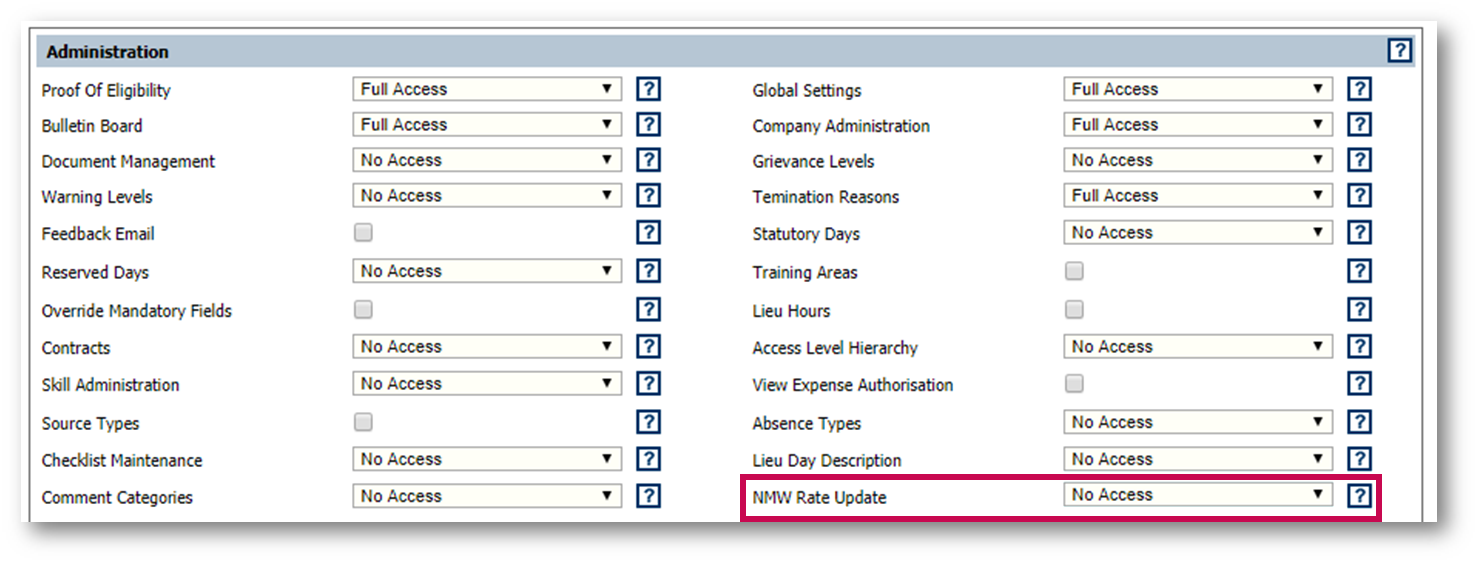Open help for NMW Rate Update
Viewport: 1481px width, 564px height.
pos(1359,496)
